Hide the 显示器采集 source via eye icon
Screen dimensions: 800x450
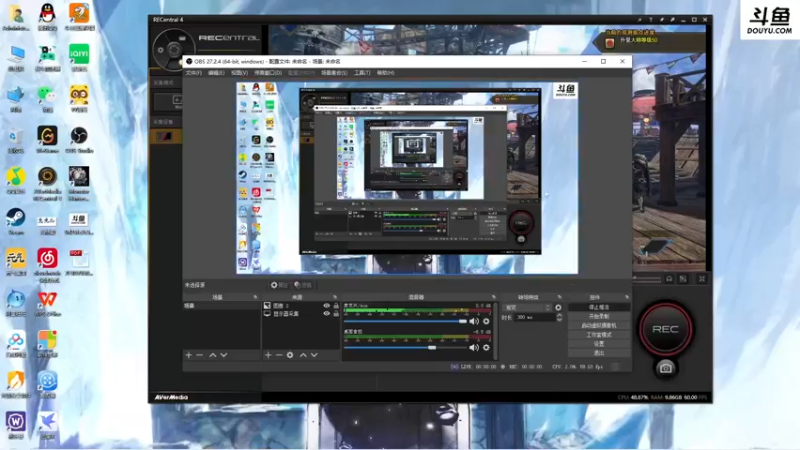[327, 314]
